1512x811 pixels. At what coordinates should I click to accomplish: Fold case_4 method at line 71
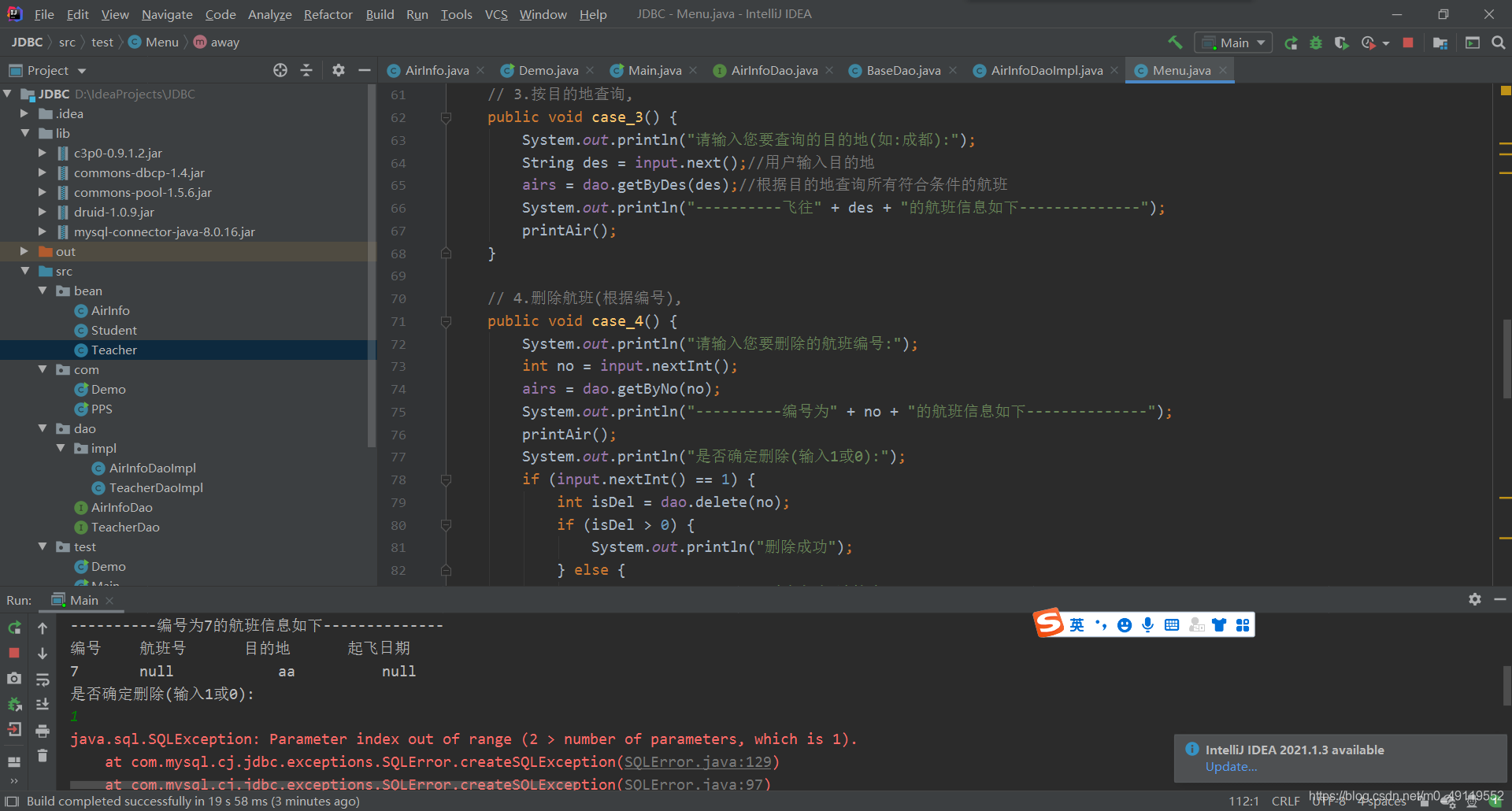[x=446, y=321]
